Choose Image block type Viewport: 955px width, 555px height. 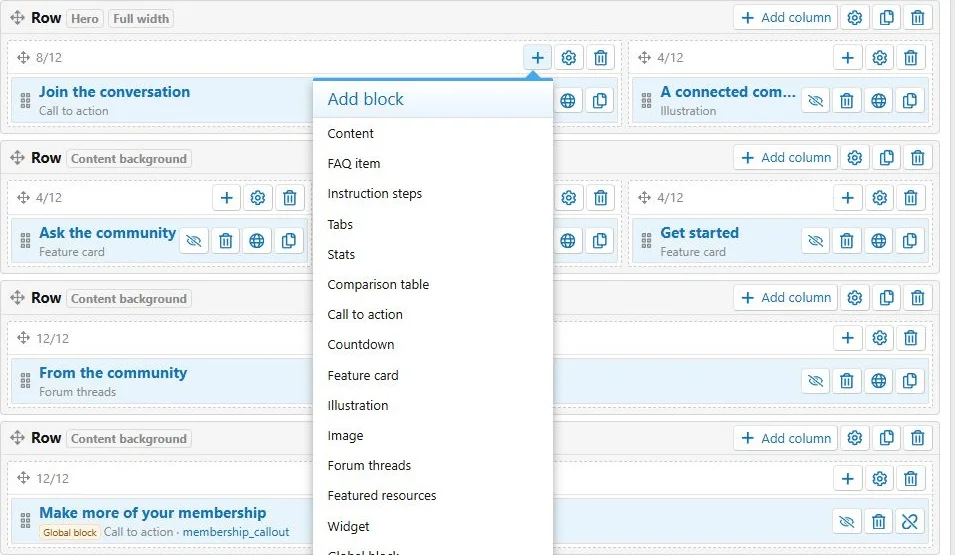(x=432, y=436)
